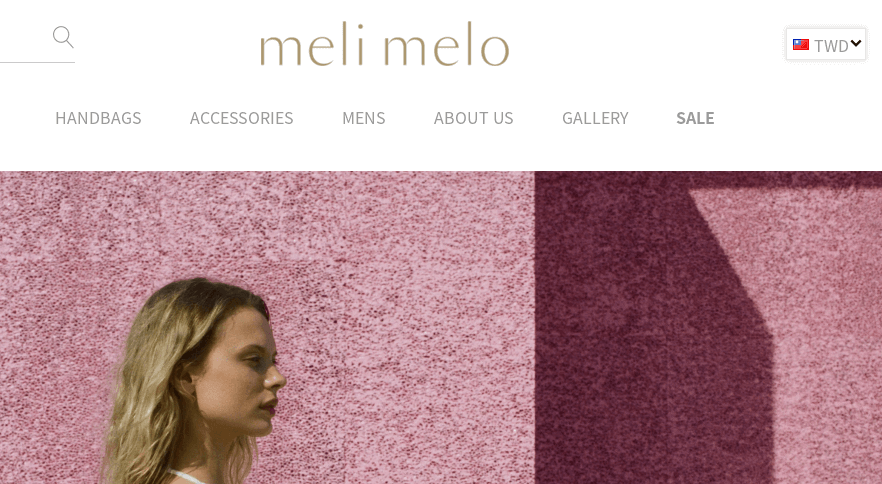Go to the bold SALE link
Viewport: 882px width, 484px height.
tap(695, 118)
